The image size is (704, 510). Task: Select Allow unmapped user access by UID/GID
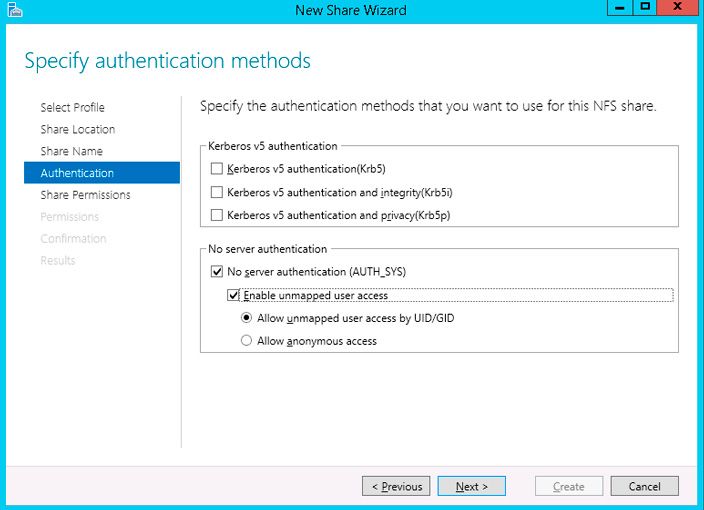[246, 318]
